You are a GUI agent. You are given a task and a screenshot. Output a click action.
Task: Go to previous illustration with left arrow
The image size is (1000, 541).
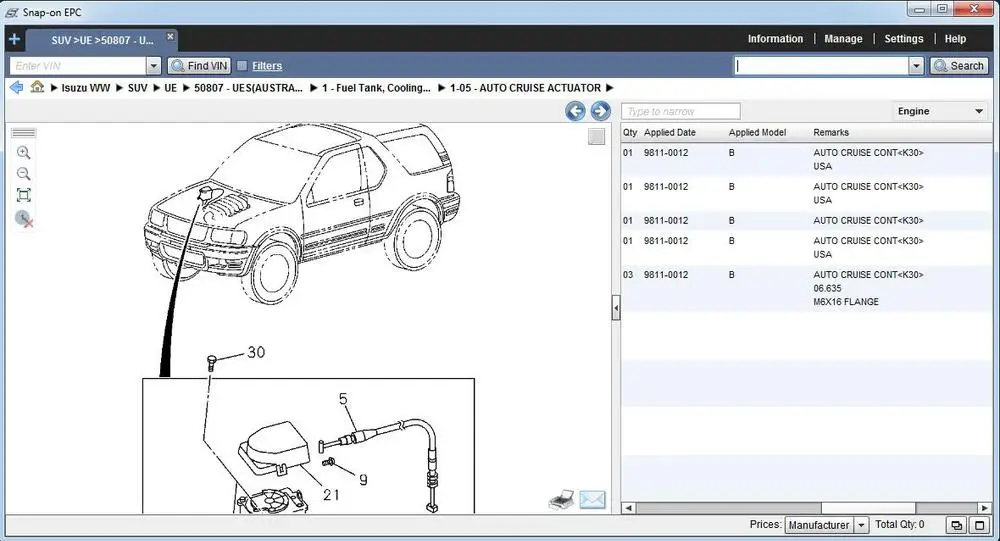pyautogui.click(x=575, y=111)
